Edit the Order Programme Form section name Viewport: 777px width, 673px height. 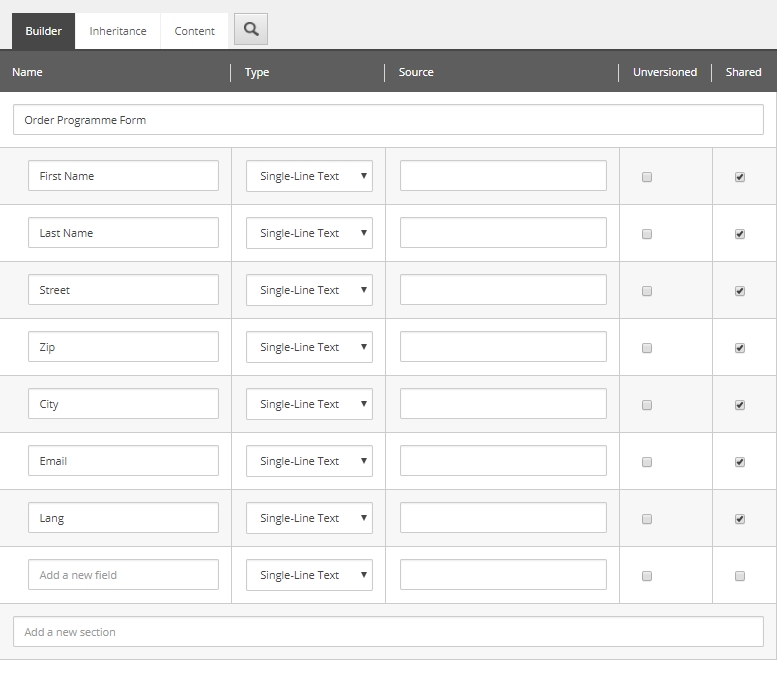click(388, 120)
